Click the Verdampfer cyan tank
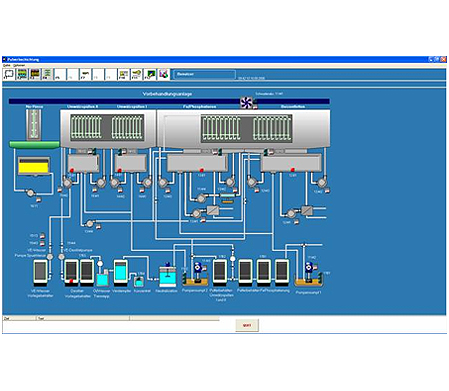This screenshot has width=449, height=391. pos(120,273)
